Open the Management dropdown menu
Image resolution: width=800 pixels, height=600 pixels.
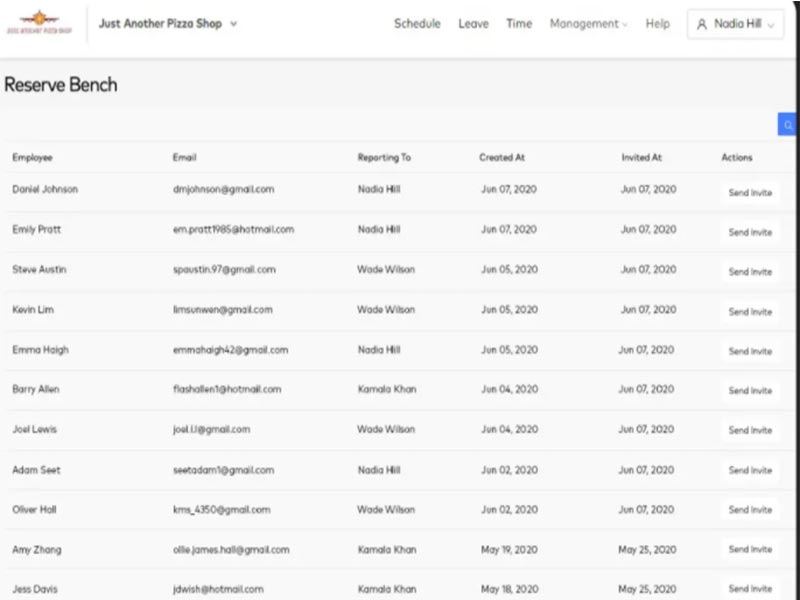point(588,24)
